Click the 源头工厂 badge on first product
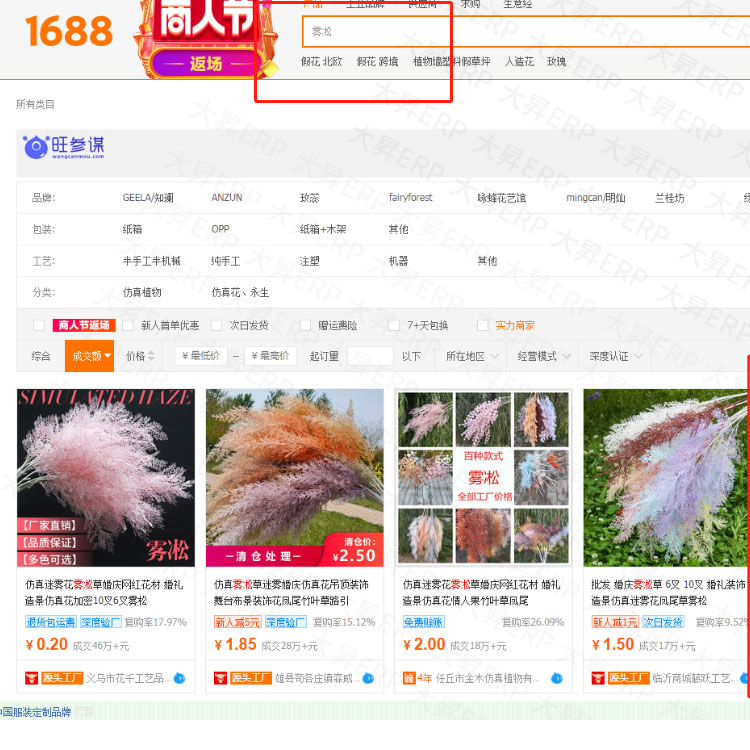The image size is (750, 750). (x=54, y=678)
